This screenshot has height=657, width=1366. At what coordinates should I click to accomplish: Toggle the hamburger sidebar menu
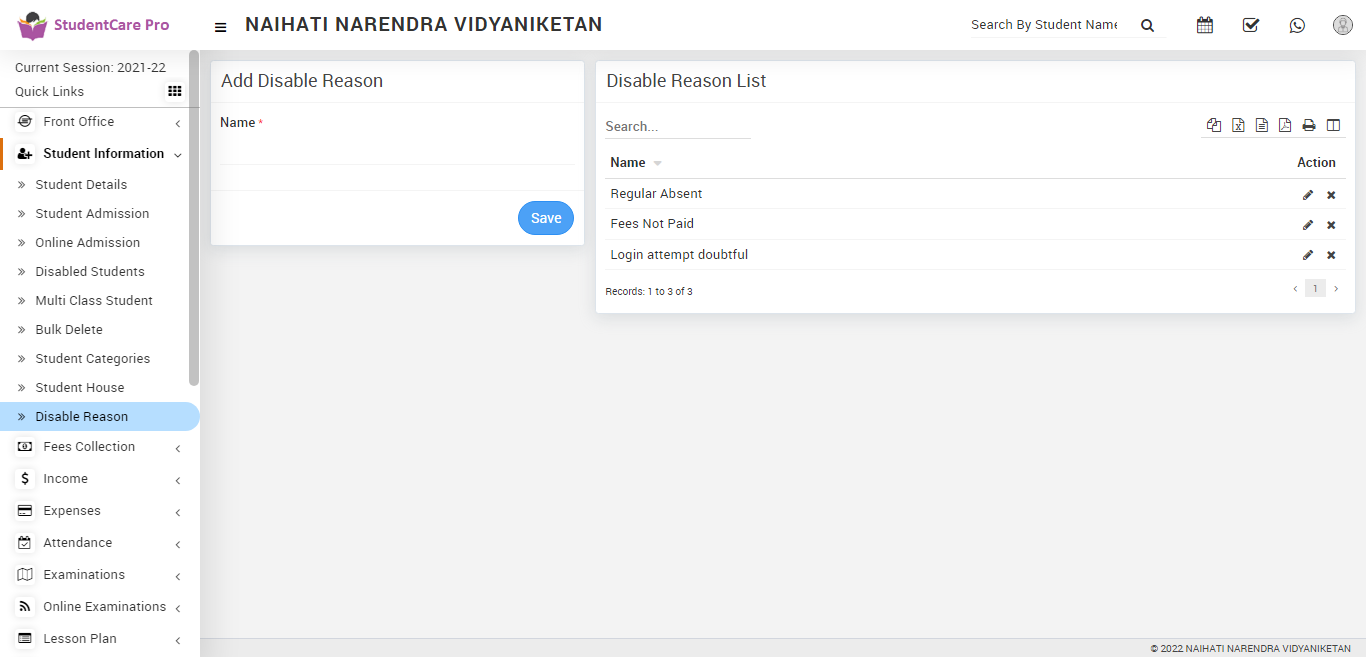(x=221, y=27)
